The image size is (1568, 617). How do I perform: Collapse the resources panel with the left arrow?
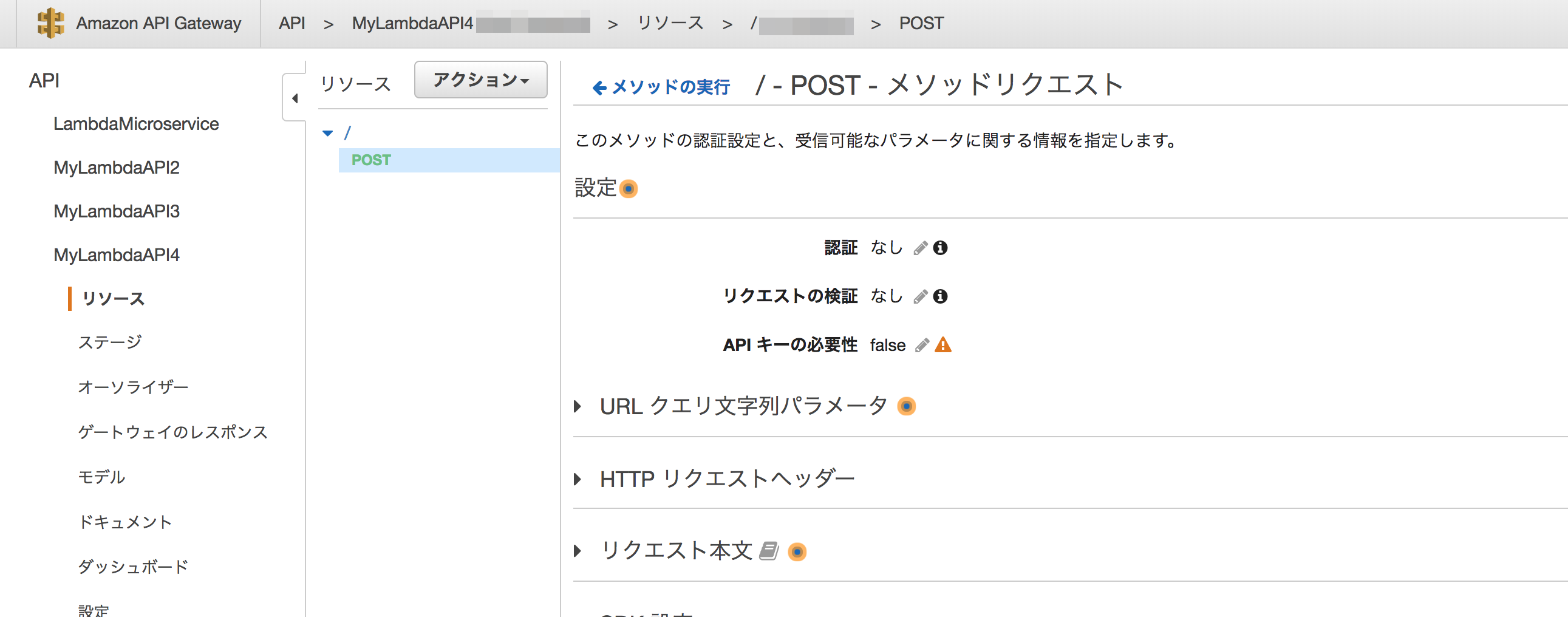tap(295, 98)
